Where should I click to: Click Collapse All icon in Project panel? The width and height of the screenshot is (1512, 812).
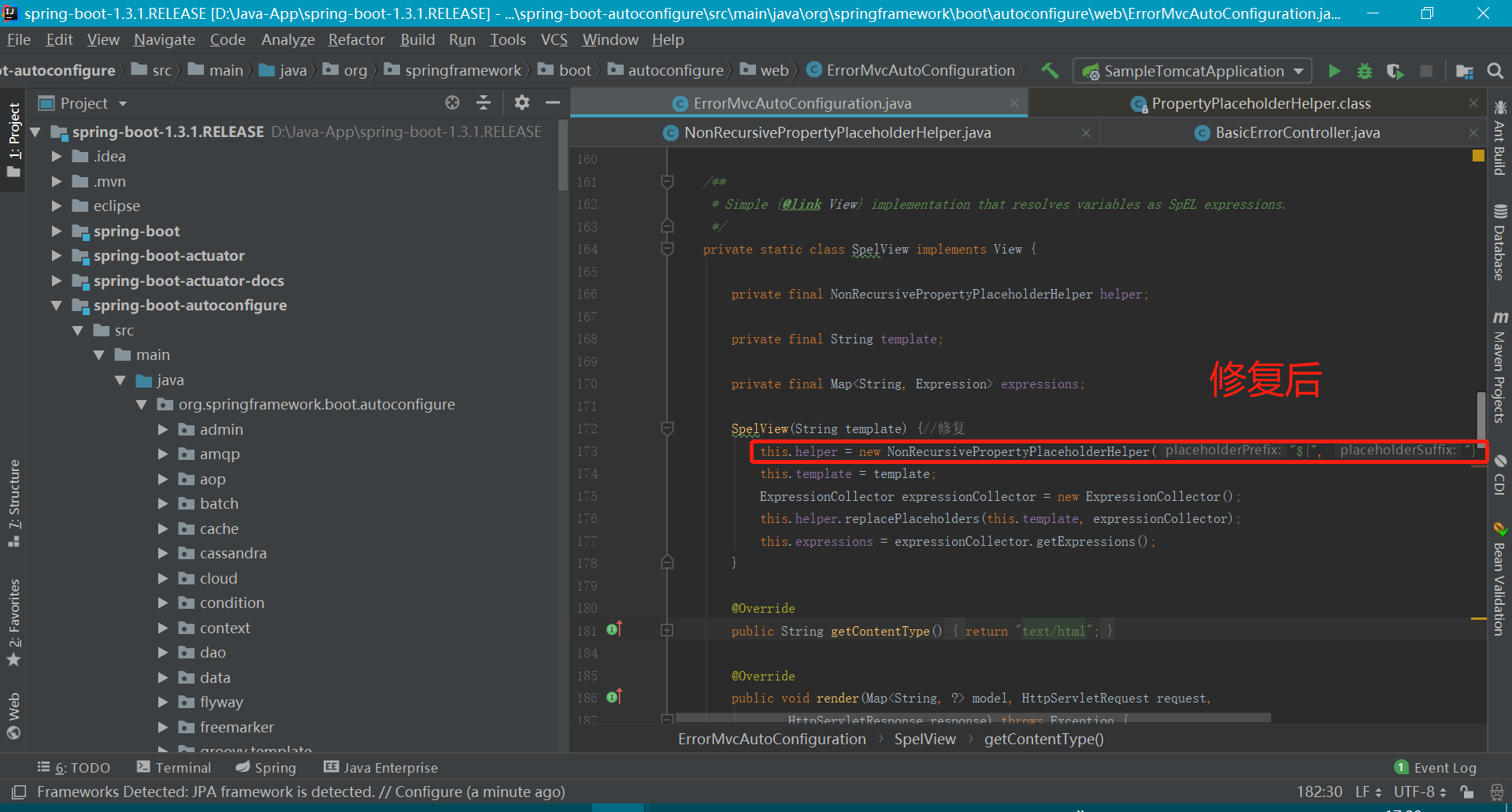click(484, 102)
